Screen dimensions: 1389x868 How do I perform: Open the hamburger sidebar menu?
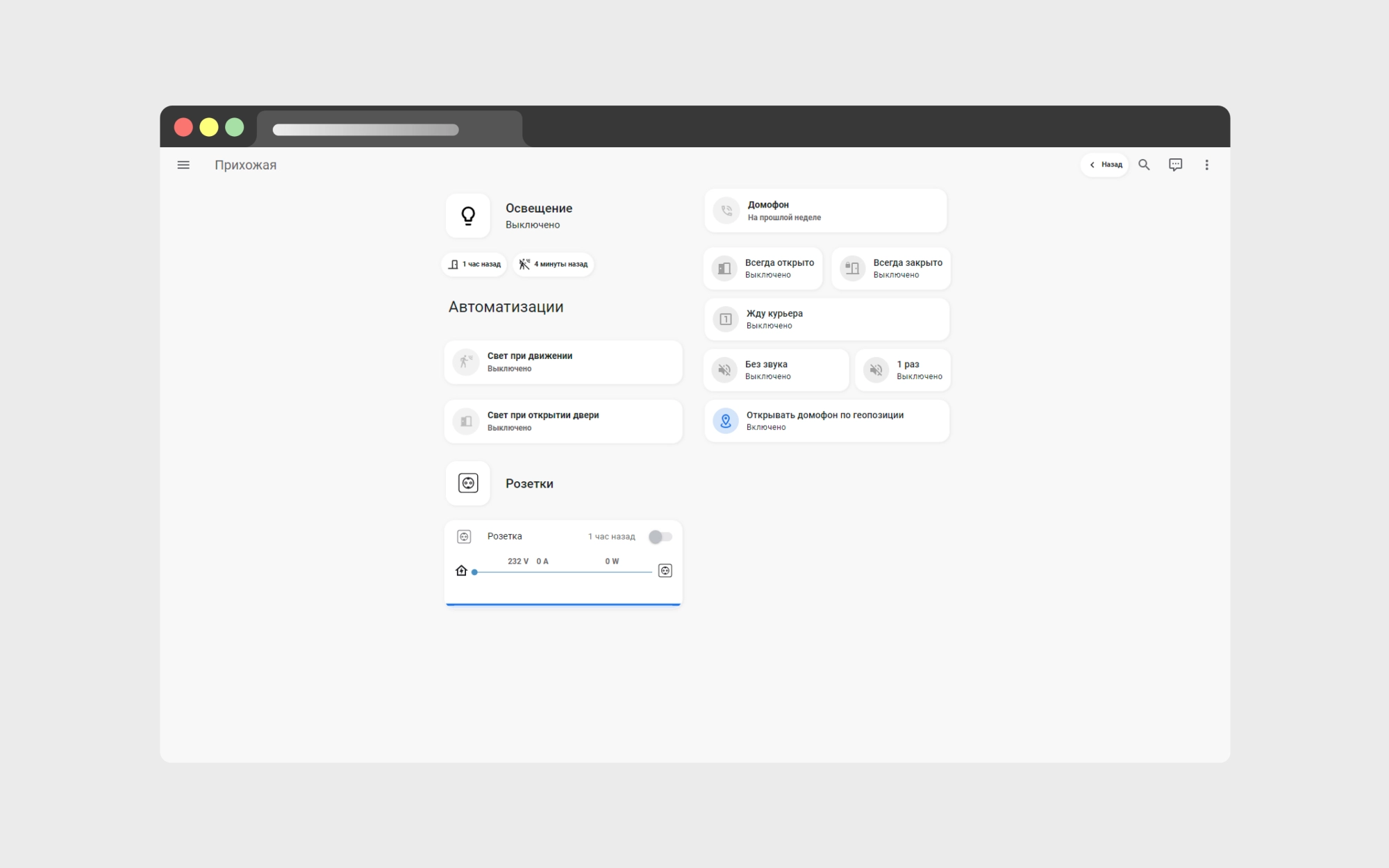(183, 165)
